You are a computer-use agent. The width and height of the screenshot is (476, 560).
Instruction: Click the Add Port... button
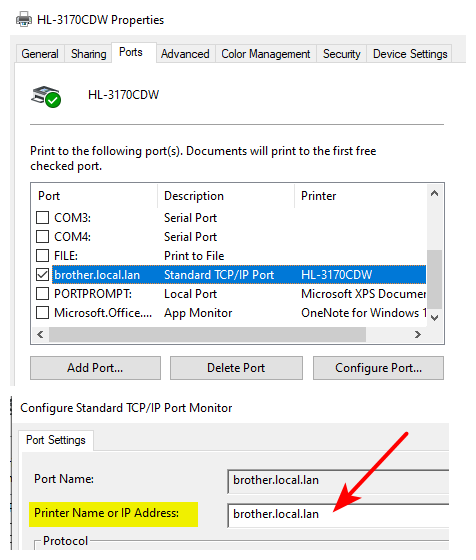(x=95, y=368)
